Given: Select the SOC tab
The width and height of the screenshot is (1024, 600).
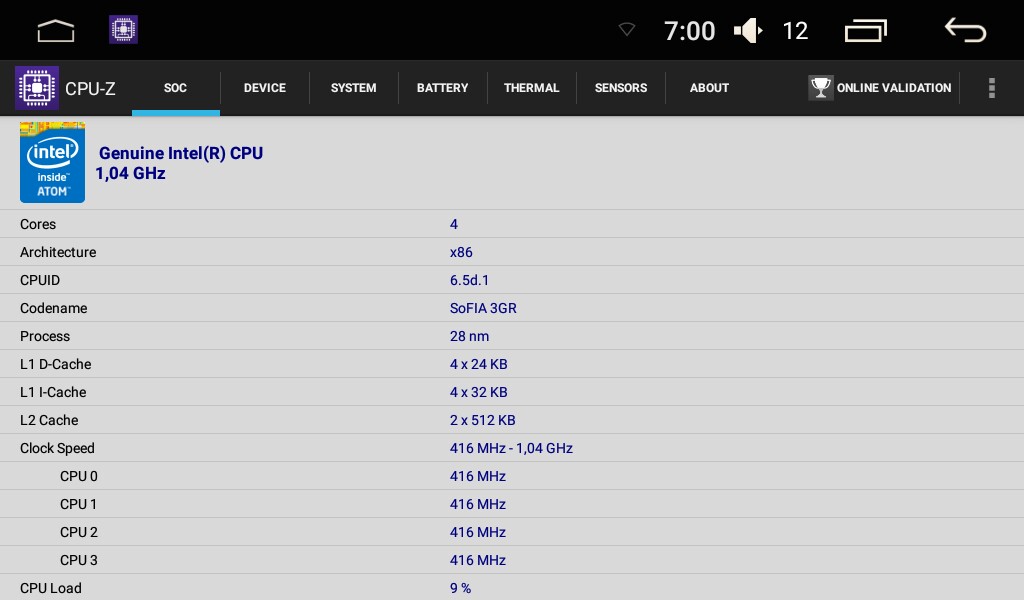Looking at the screenshot, I should tap(175, 88).
